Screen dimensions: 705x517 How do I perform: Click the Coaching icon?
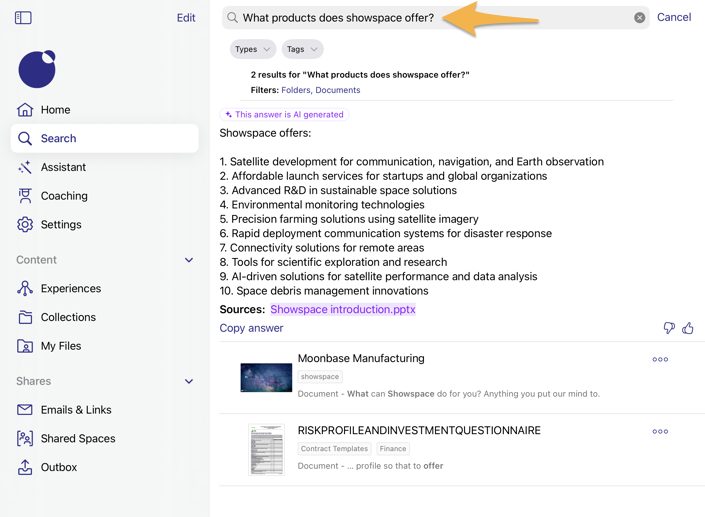click(25, 196)
